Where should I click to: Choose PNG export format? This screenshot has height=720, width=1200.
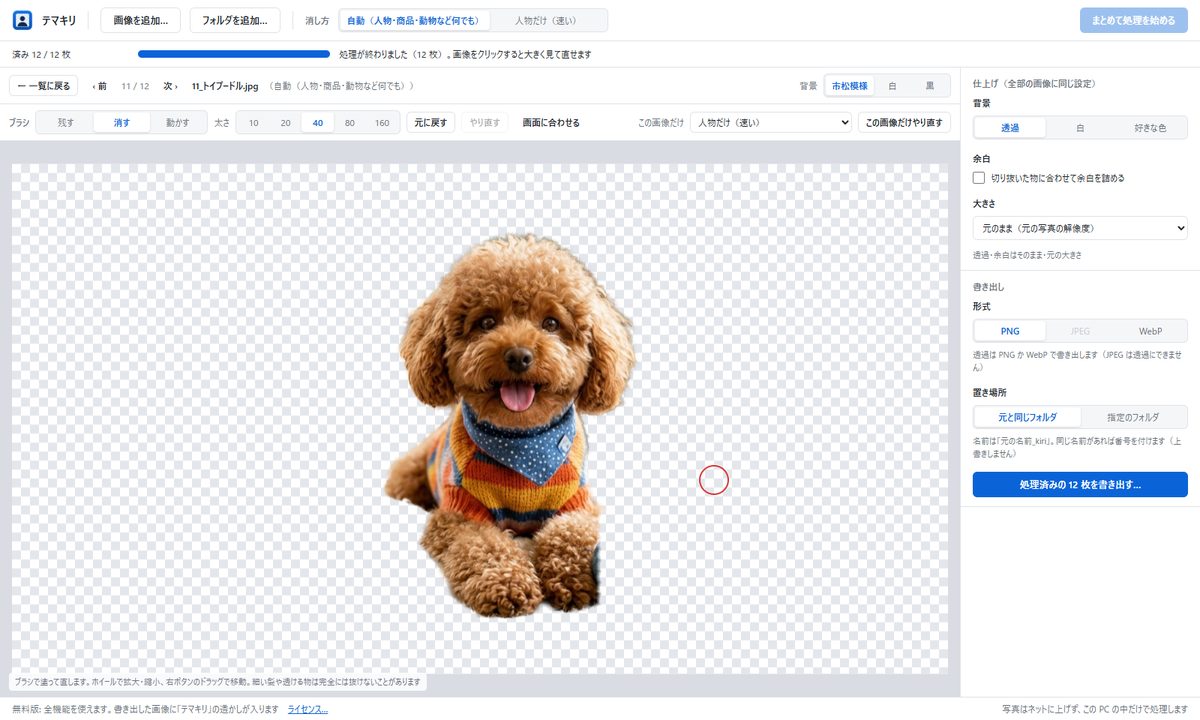pos(1010,331)
